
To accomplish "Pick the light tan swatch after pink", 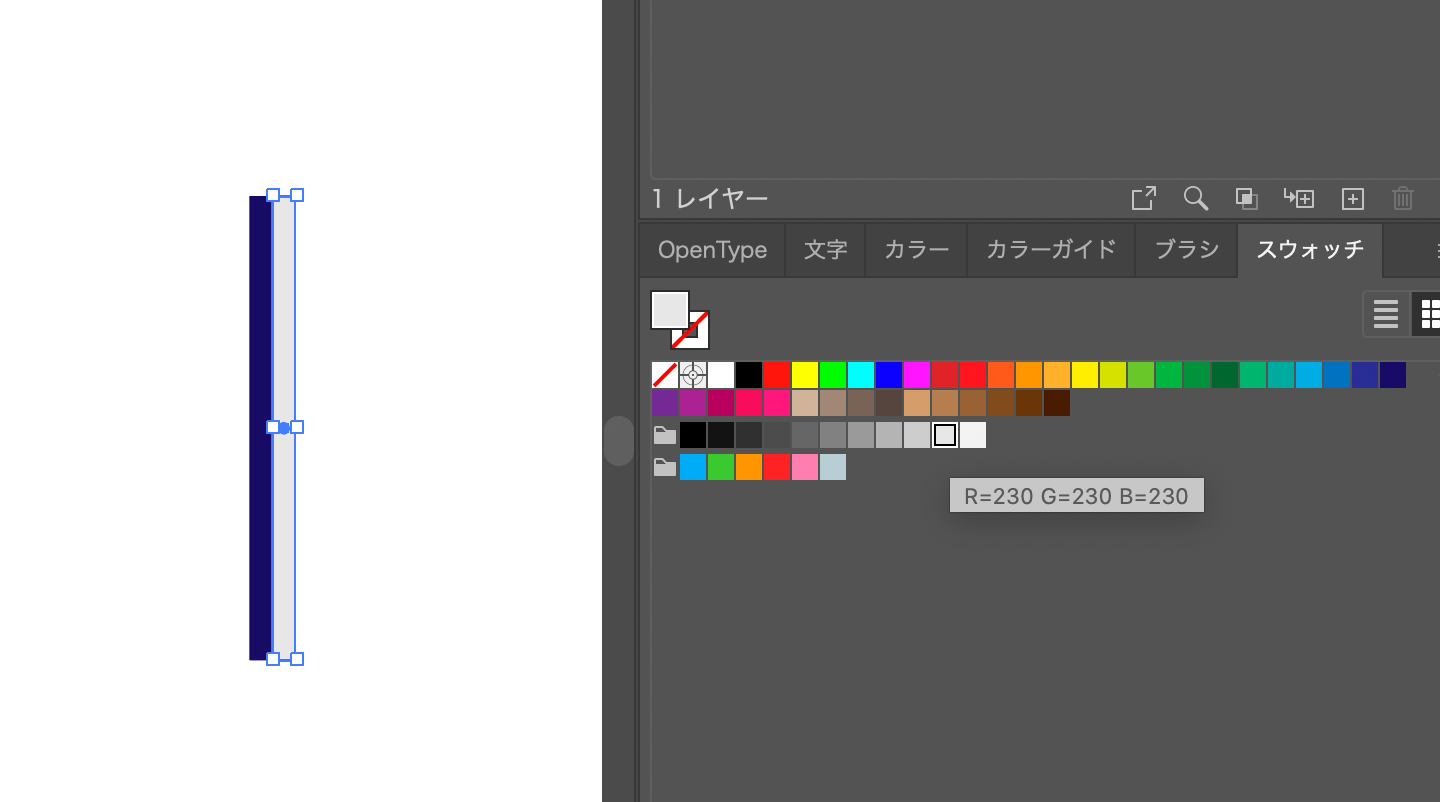I will click(805, 403).
